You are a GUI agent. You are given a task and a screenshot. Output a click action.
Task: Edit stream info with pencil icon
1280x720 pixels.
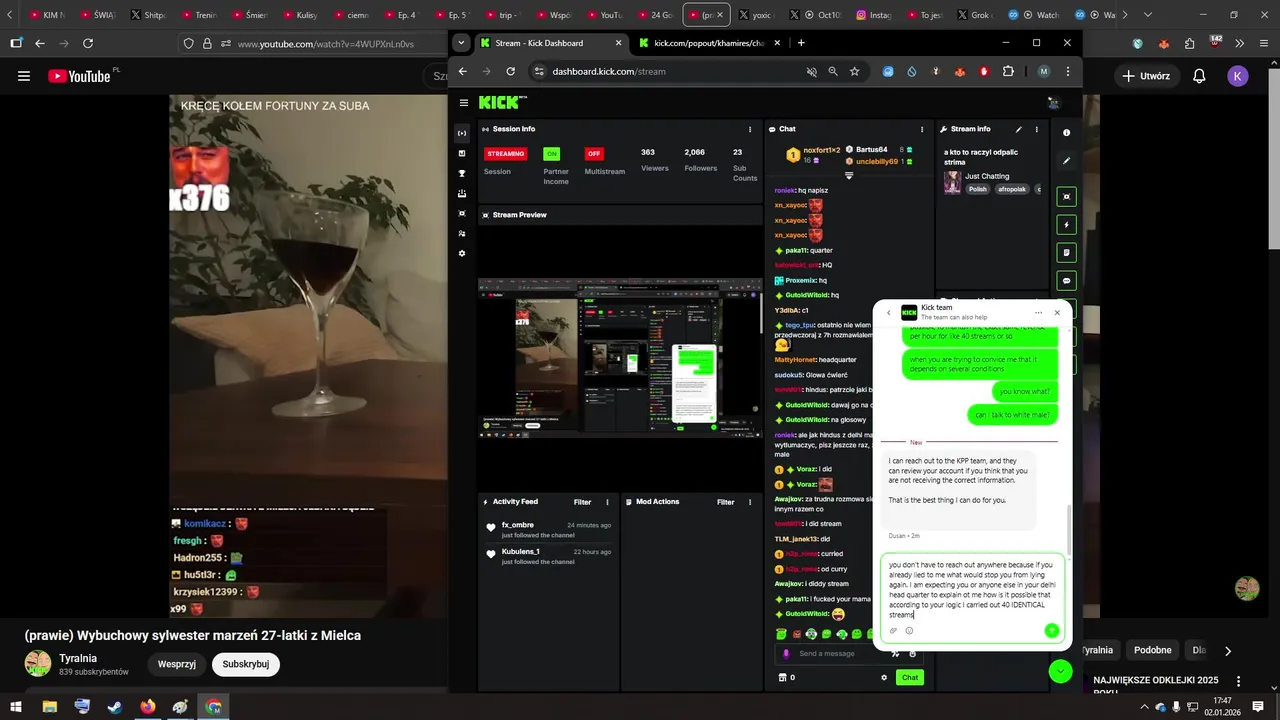pos(1018,129)
